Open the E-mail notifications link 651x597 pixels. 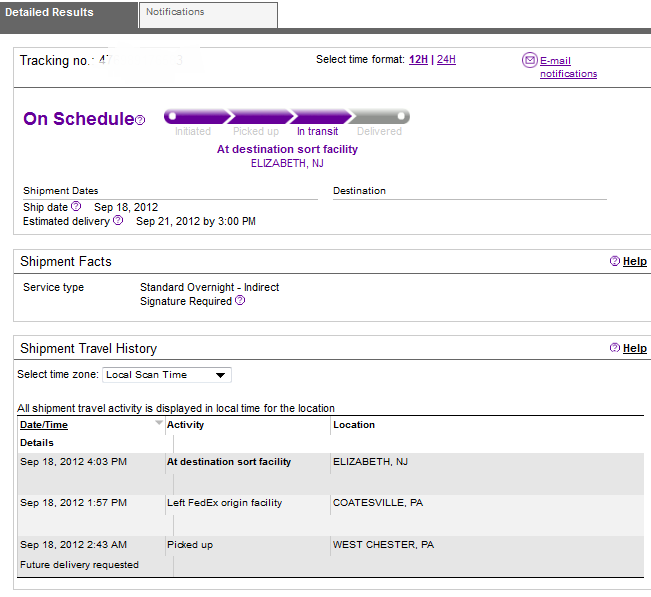point(568,67)
